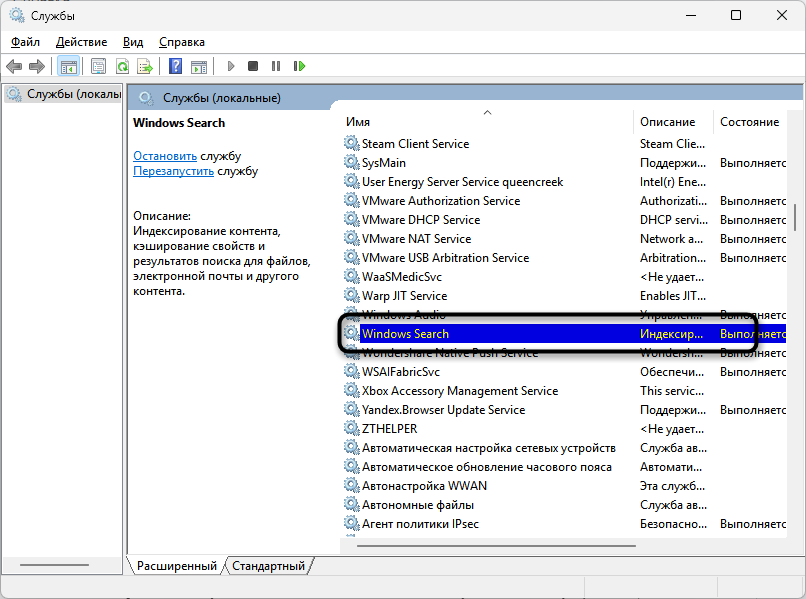Viewport: 806px width, 599px height.
Task: Click the Остановить service link
Action: (x=165, y=156)
